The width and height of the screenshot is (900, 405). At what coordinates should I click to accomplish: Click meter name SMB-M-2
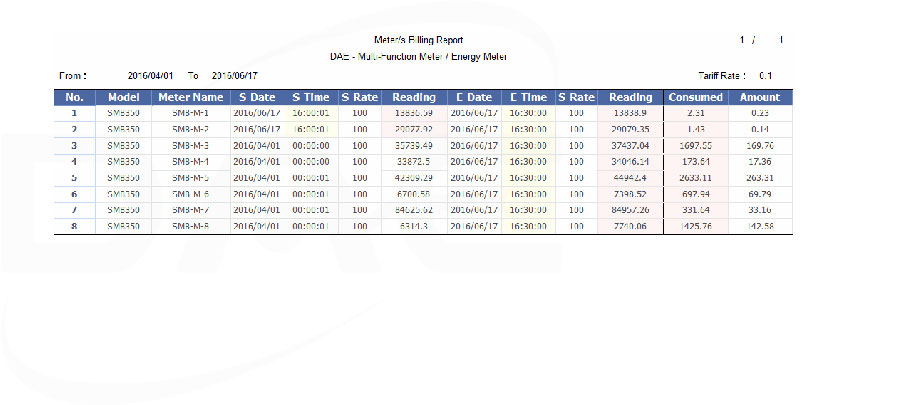(191, 129)
